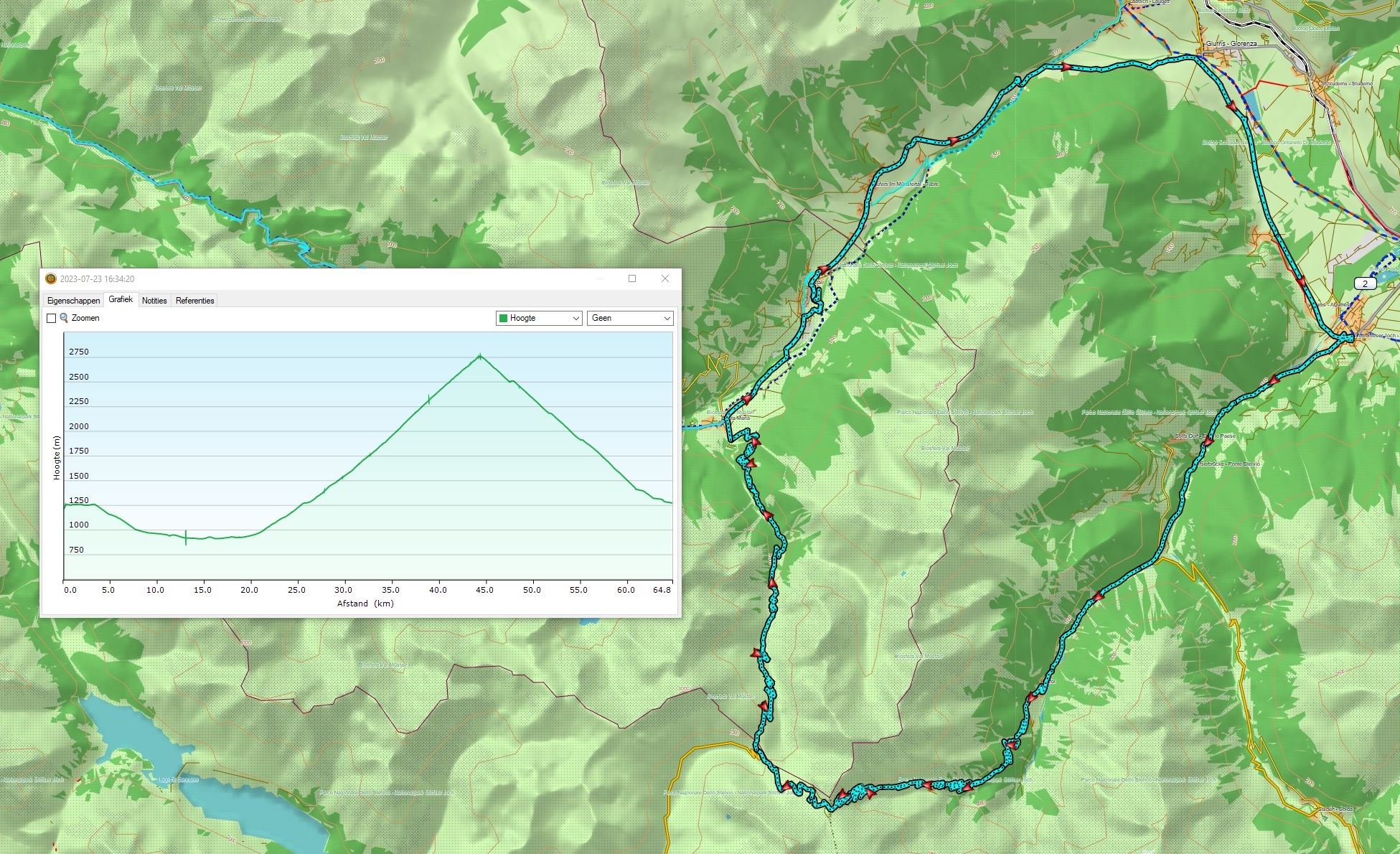Click the Grafiek tab

121,300
